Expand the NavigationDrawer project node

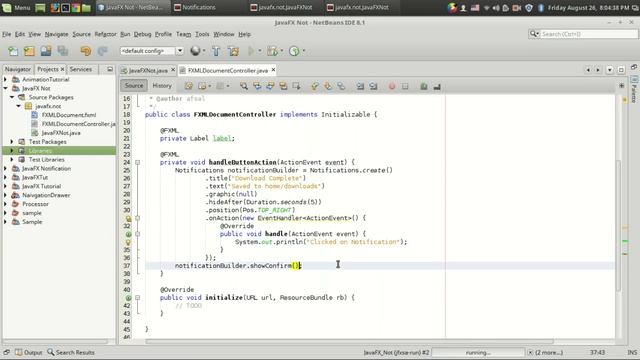coord(5,195)
